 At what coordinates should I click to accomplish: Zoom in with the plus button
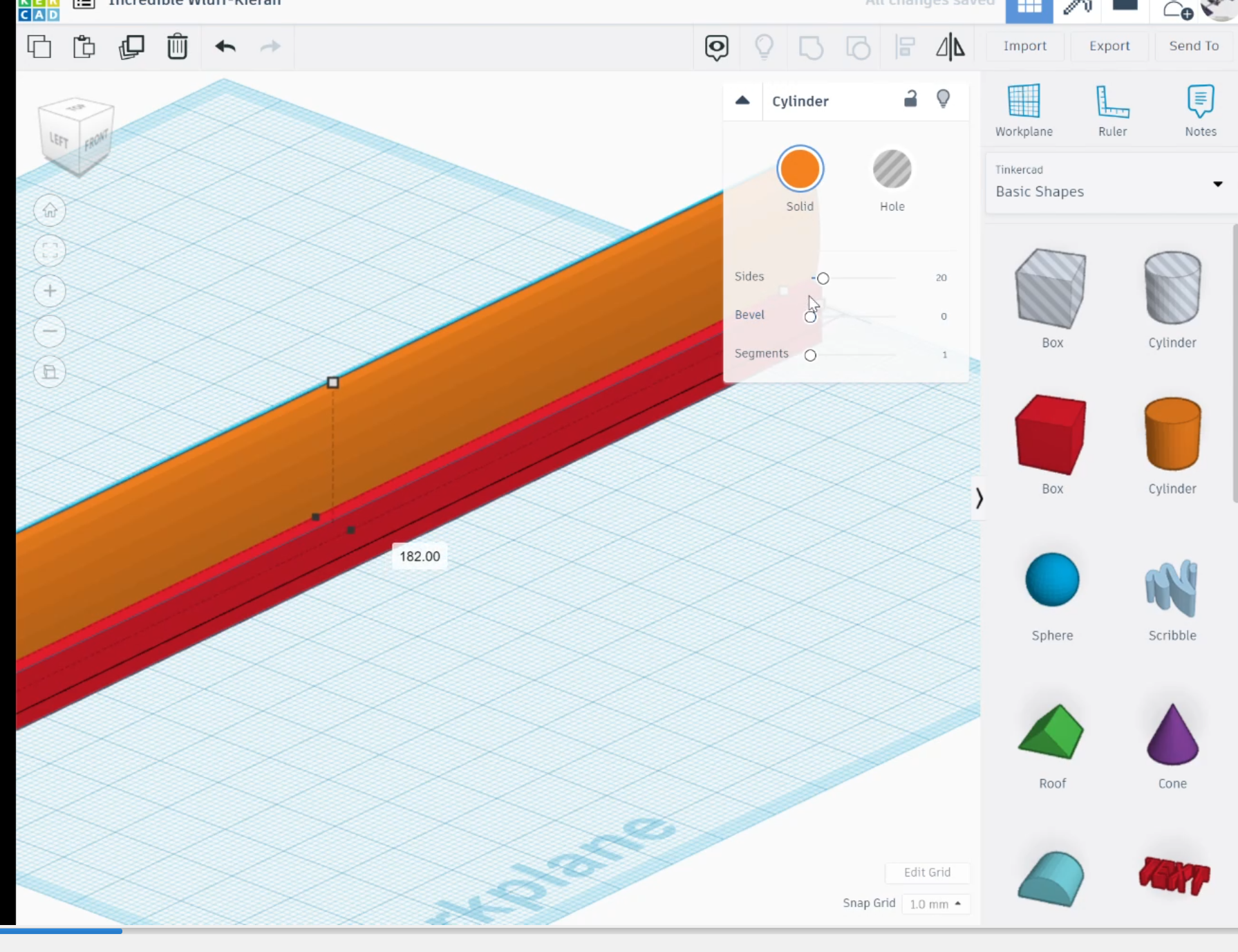pyautogui.click(x=50, y=291)
